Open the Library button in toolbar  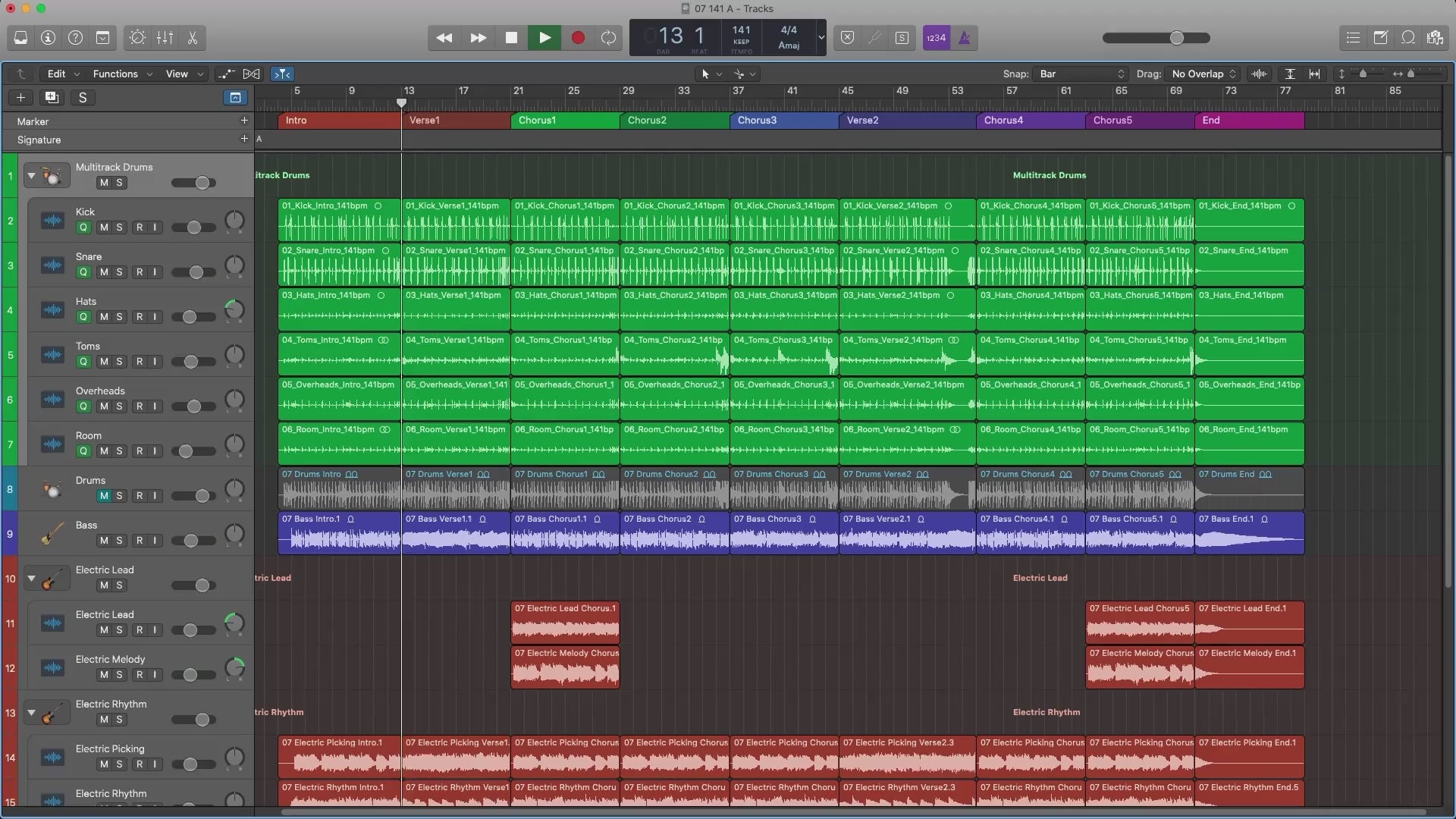20,37
